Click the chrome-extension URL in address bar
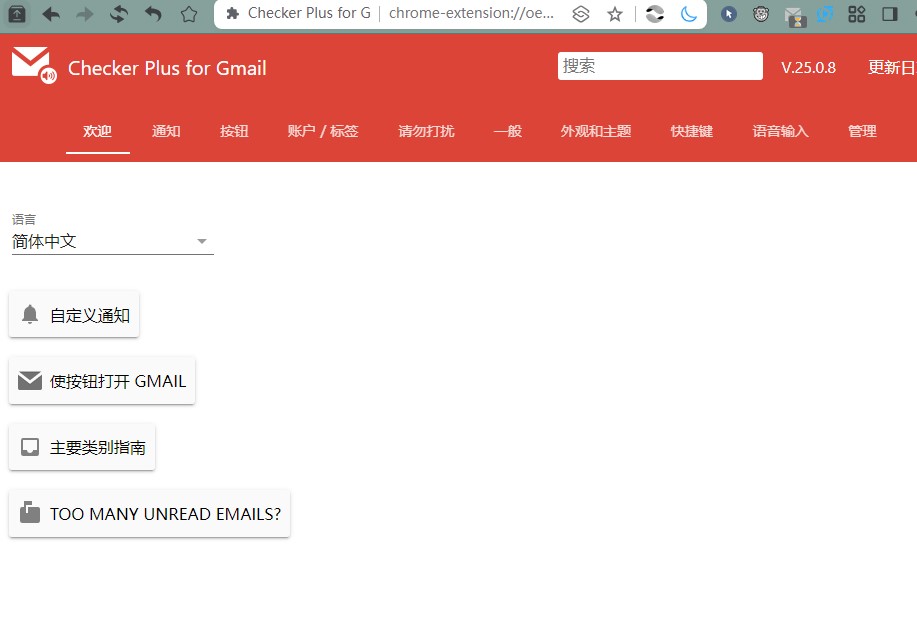The height and width of the screenshot is (636, 917). [471, 13]
